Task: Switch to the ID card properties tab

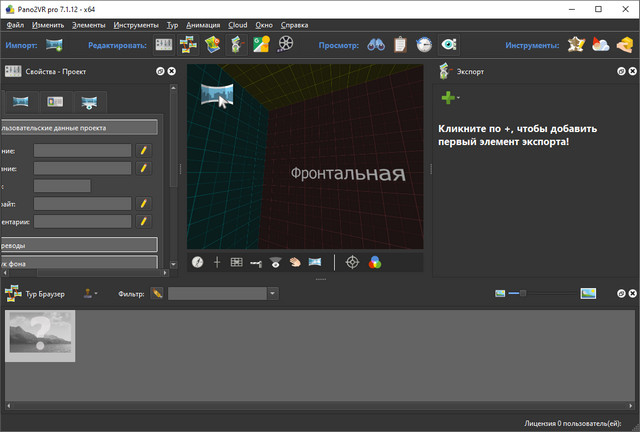Action: click(x=55, y=102)
